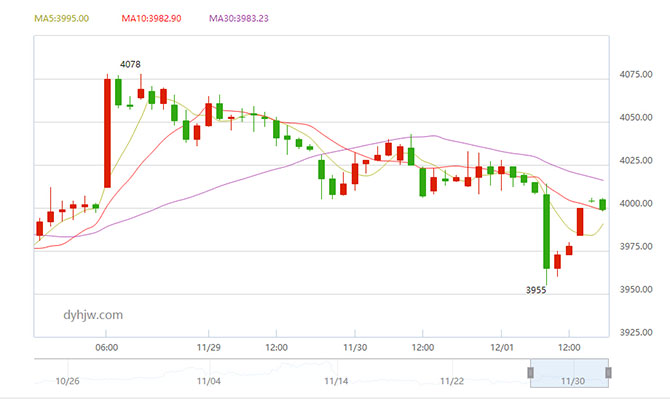Image resolution: width=670 pixels, height=400 pixels.
Task: Click the highlighted 11/30 zoom window
Action: [x=569, y=373]
